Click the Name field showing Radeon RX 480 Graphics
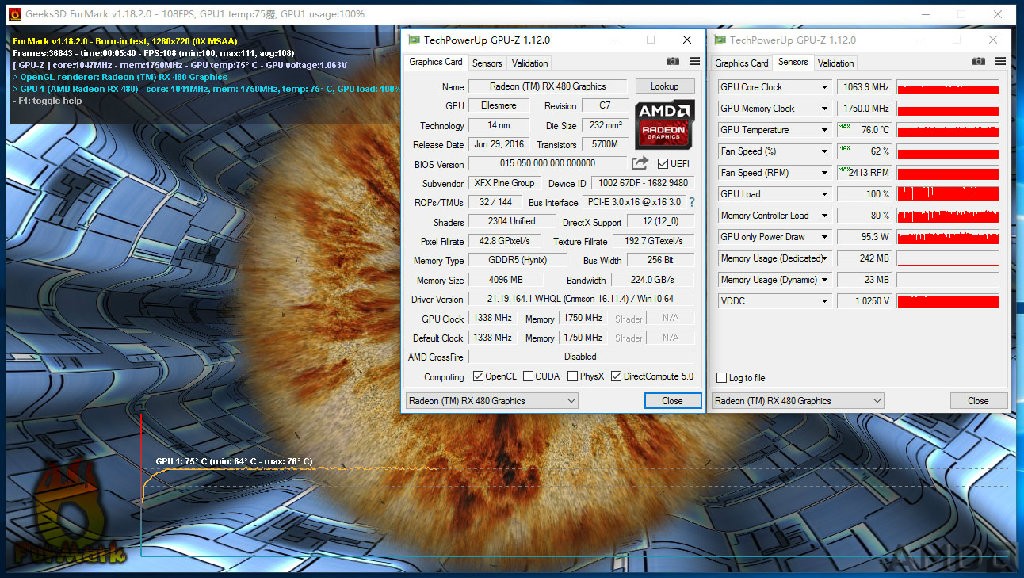The height and width of the screenshot is (578, 1024). pos(547,86)
